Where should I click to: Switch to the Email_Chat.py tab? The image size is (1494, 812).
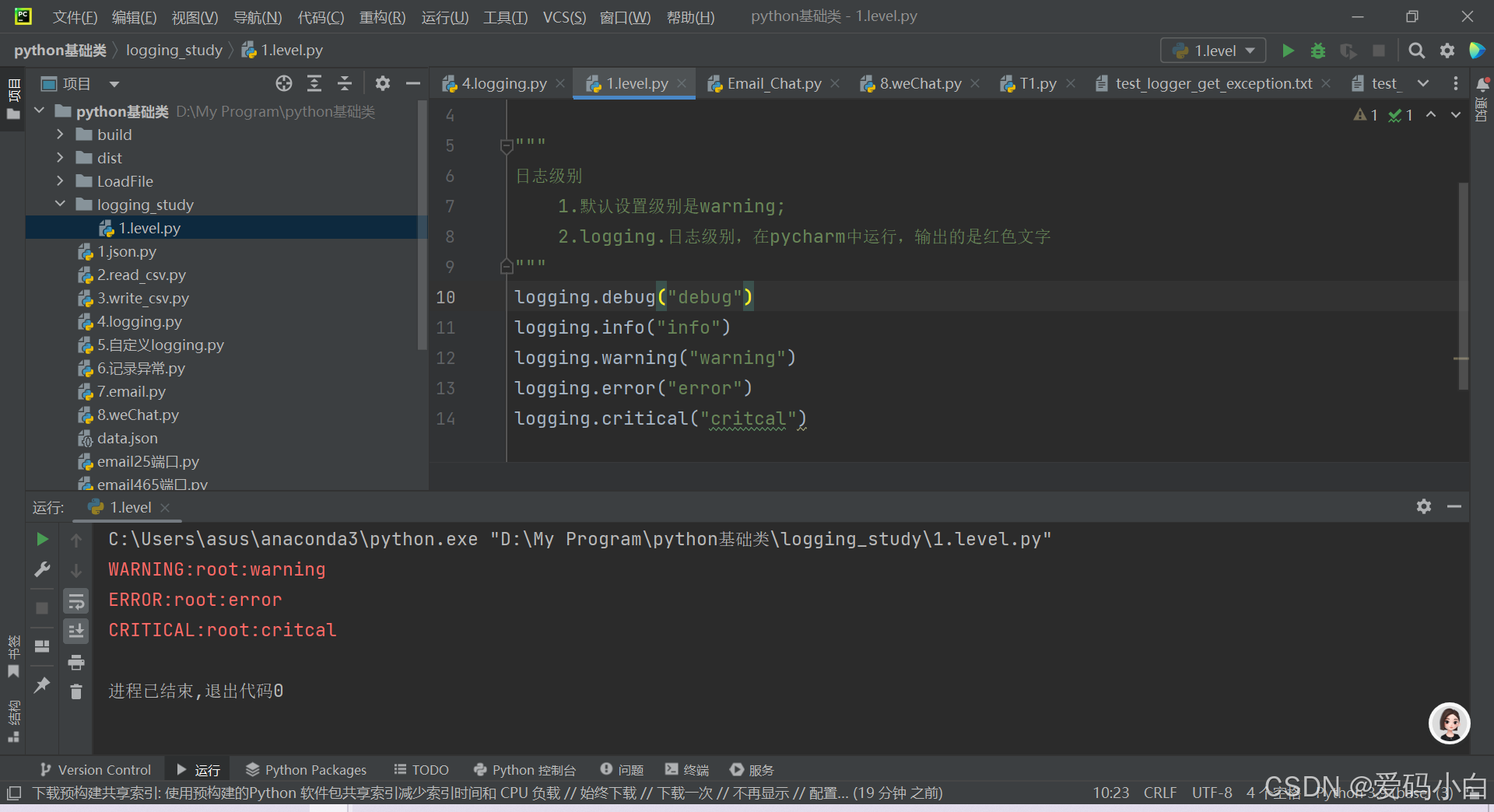tap(773, 83)
